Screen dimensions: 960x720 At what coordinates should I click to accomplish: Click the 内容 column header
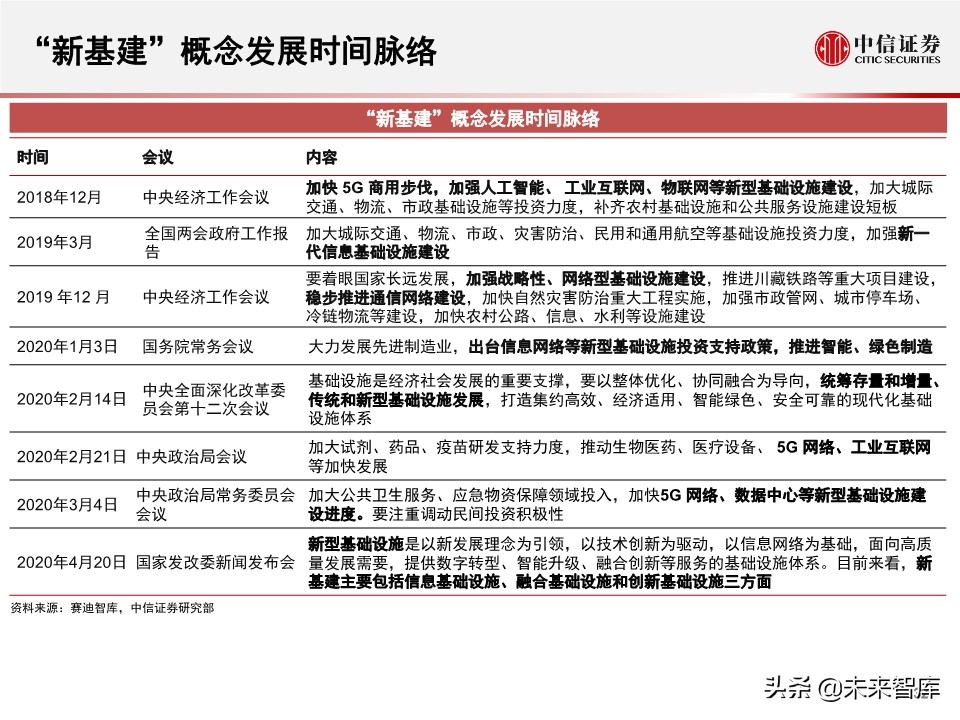(x=319, y=156)
